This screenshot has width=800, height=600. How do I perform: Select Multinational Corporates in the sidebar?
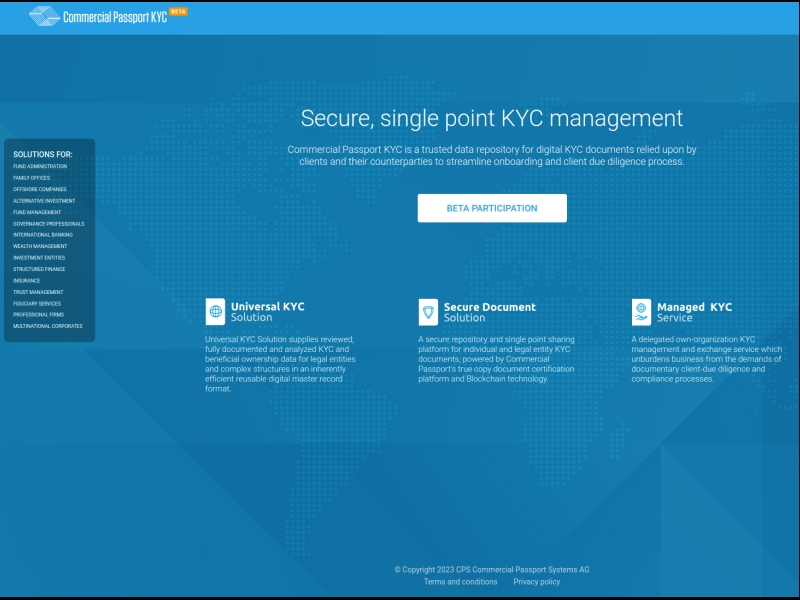coord(48,326)
